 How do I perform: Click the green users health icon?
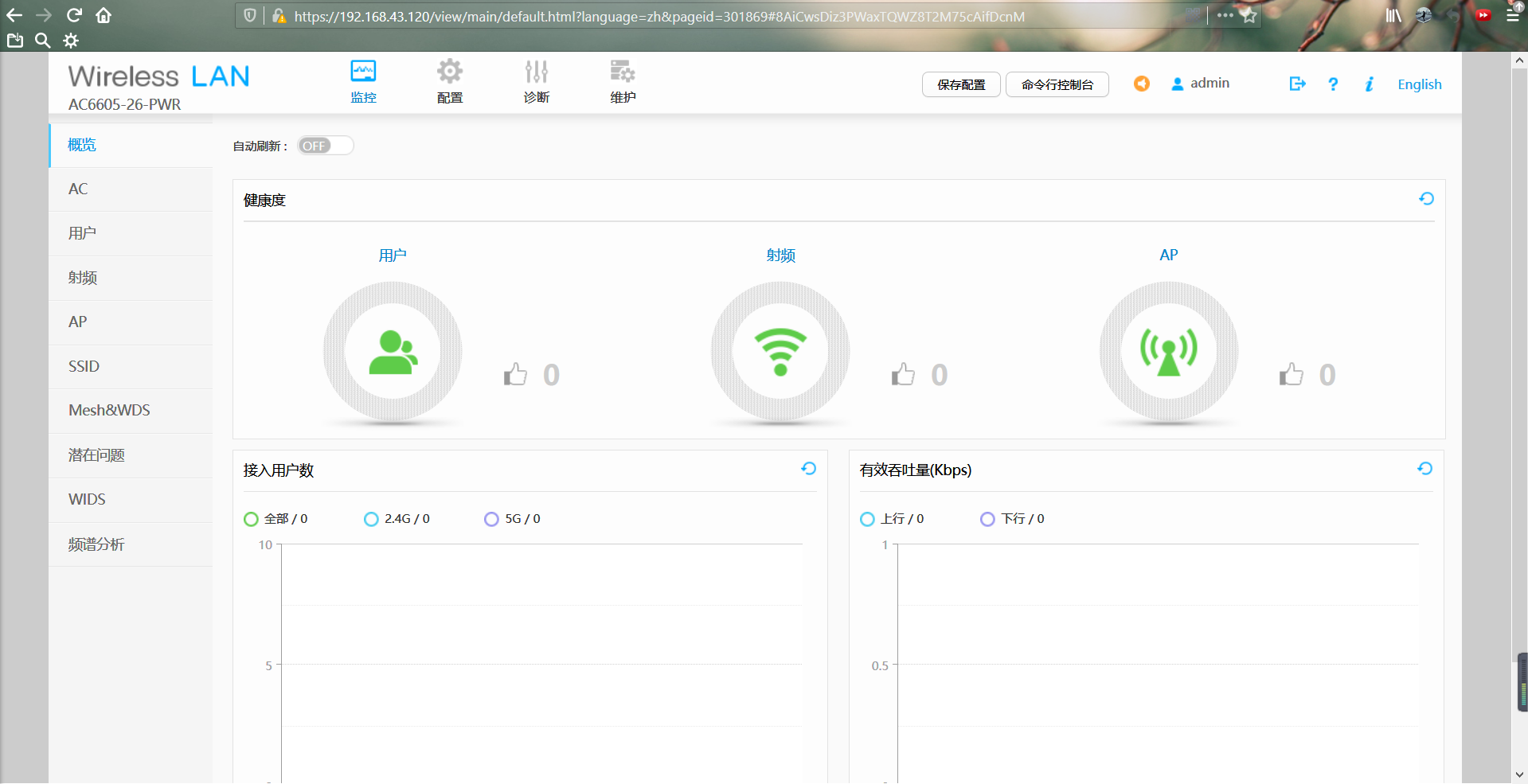point(393,352)
